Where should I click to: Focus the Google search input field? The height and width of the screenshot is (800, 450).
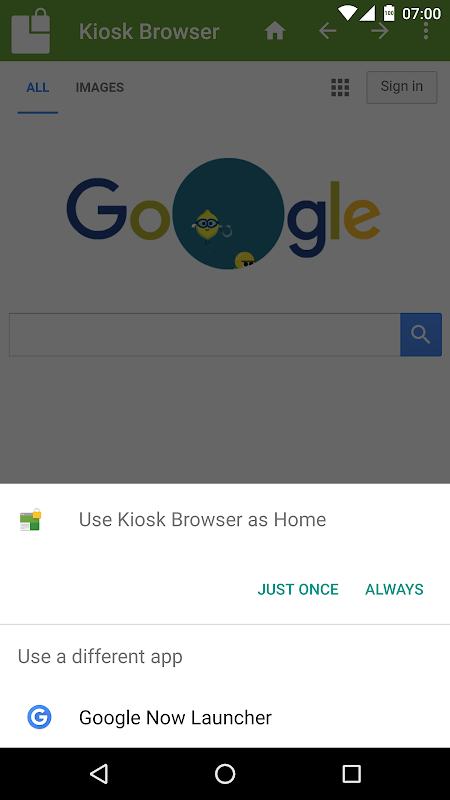pos(205,335)
